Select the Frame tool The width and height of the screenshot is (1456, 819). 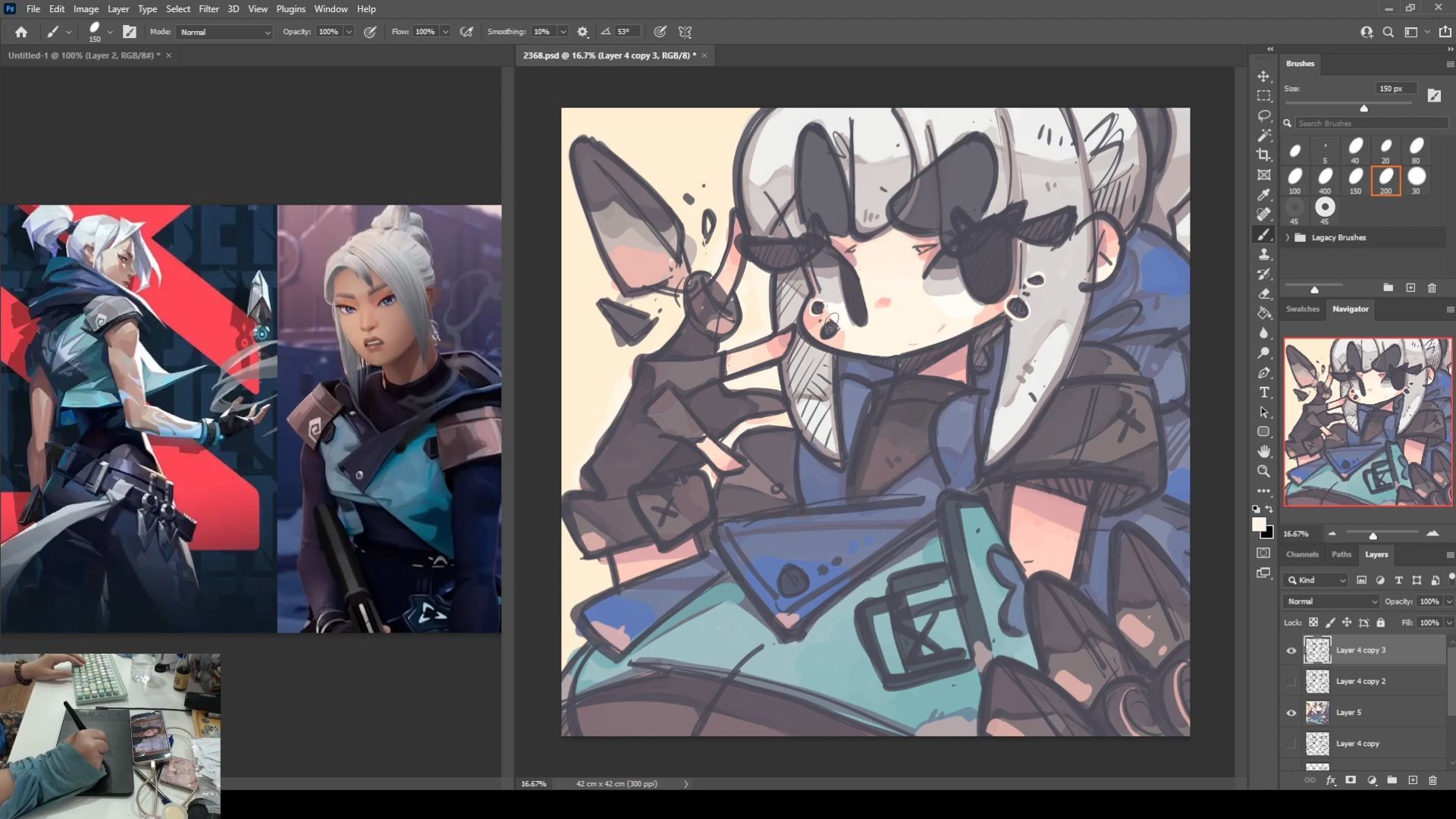pos(1263,175)
